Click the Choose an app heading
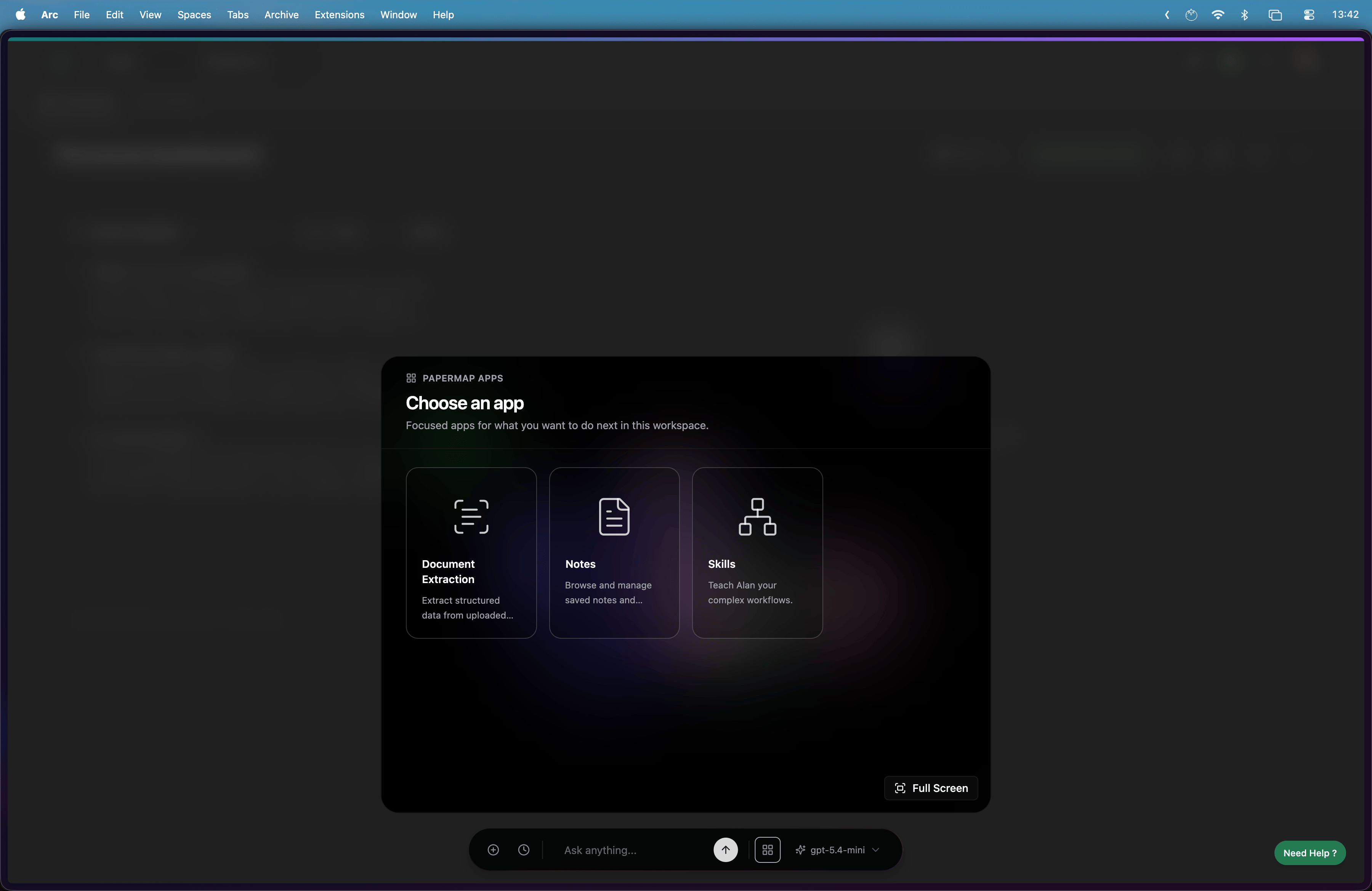Image resolution: width=1372 pixels, height=891 pixels. click(x=465, y=403)
